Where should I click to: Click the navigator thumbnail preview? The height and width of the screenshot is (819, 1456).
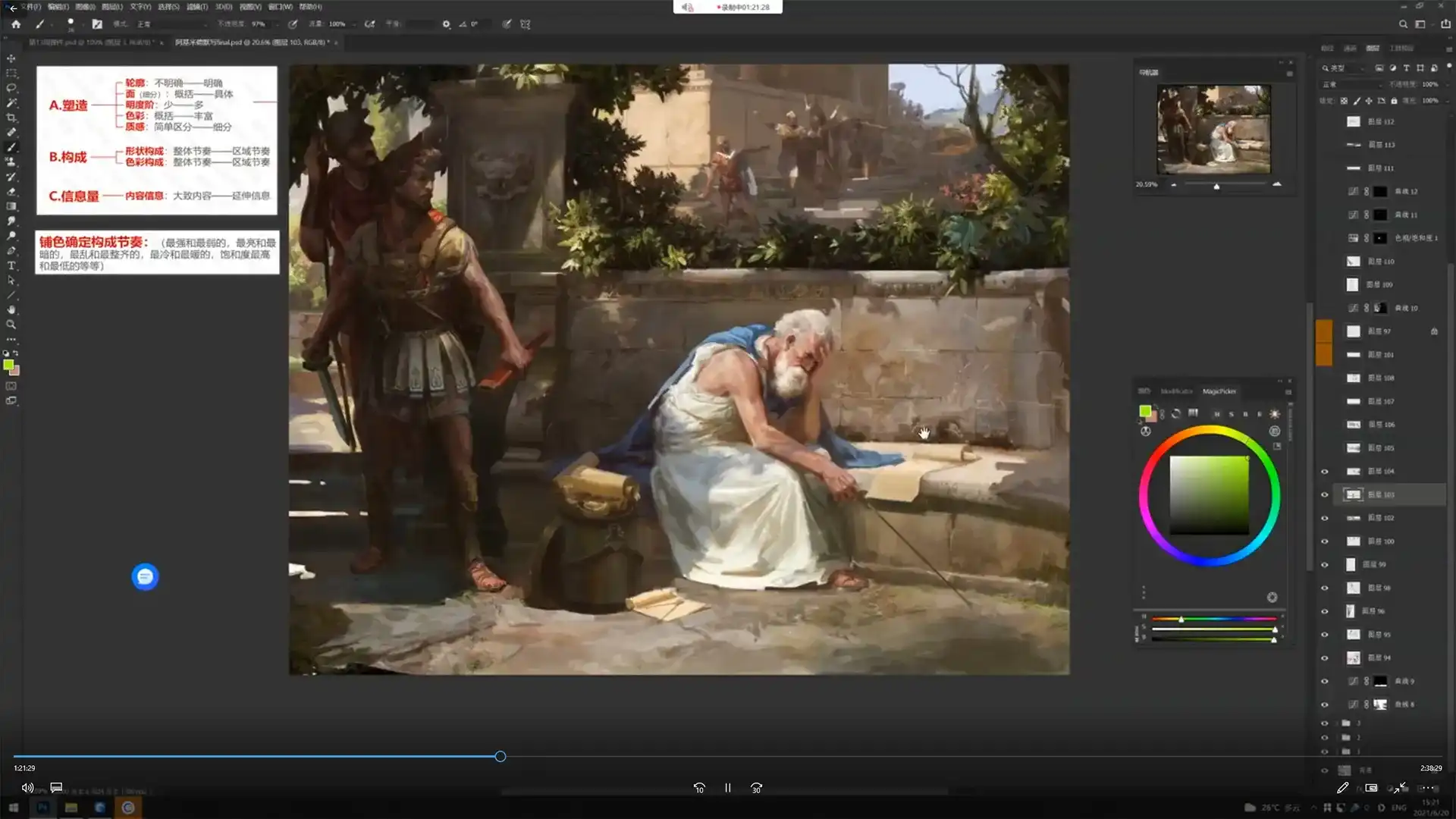pos(1213,129)
